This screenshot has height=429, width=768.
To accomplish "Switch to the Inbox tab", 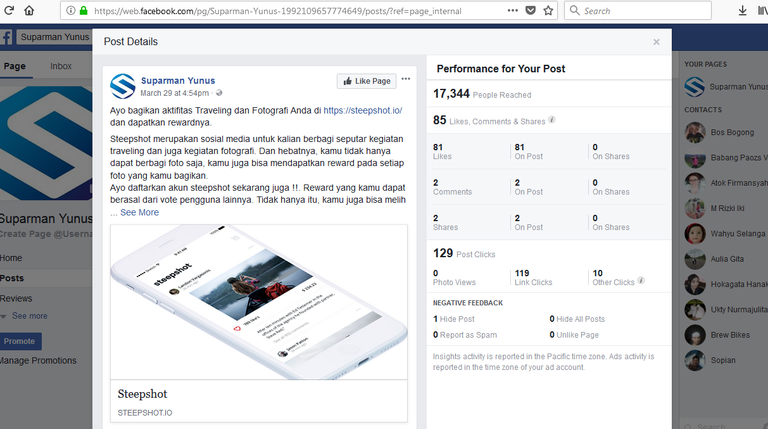I will click(61, 66).
